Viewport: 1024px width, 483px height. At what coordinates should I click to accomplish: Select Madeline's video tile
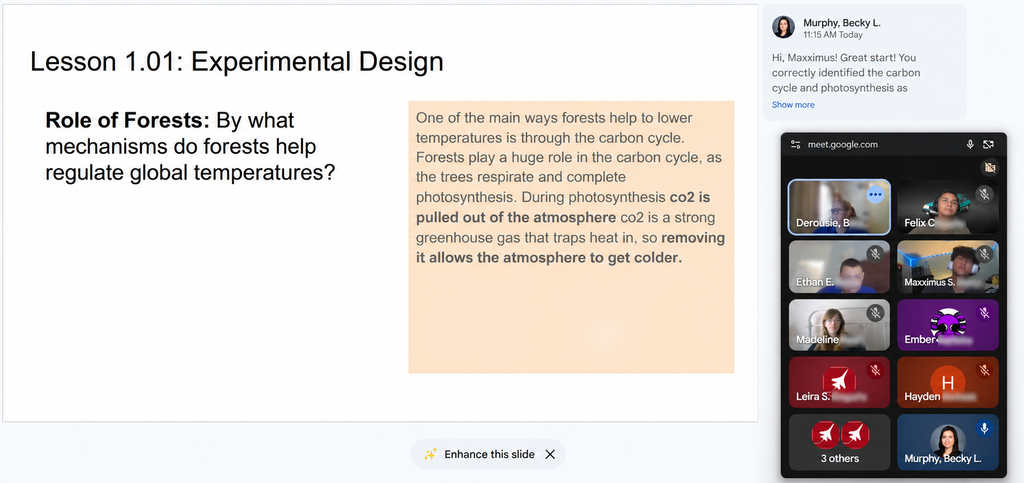pos(839,325)
